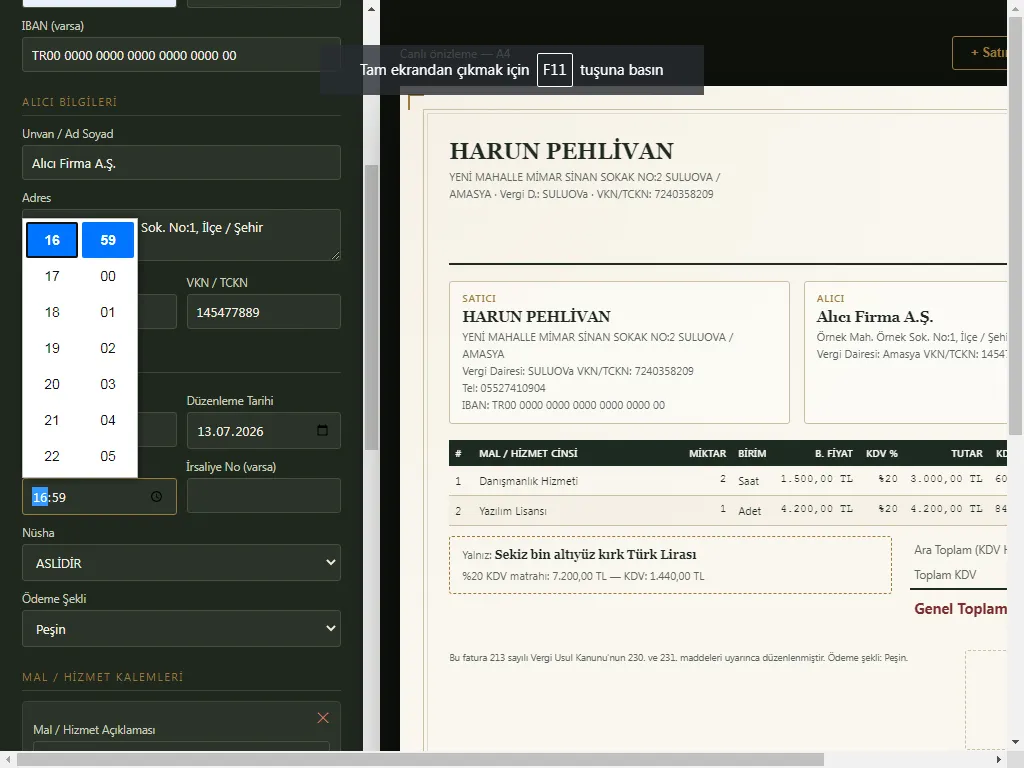Click scroll-right arrow at bottom
This screenshot has width=1024, height=768.
[999, 760]
